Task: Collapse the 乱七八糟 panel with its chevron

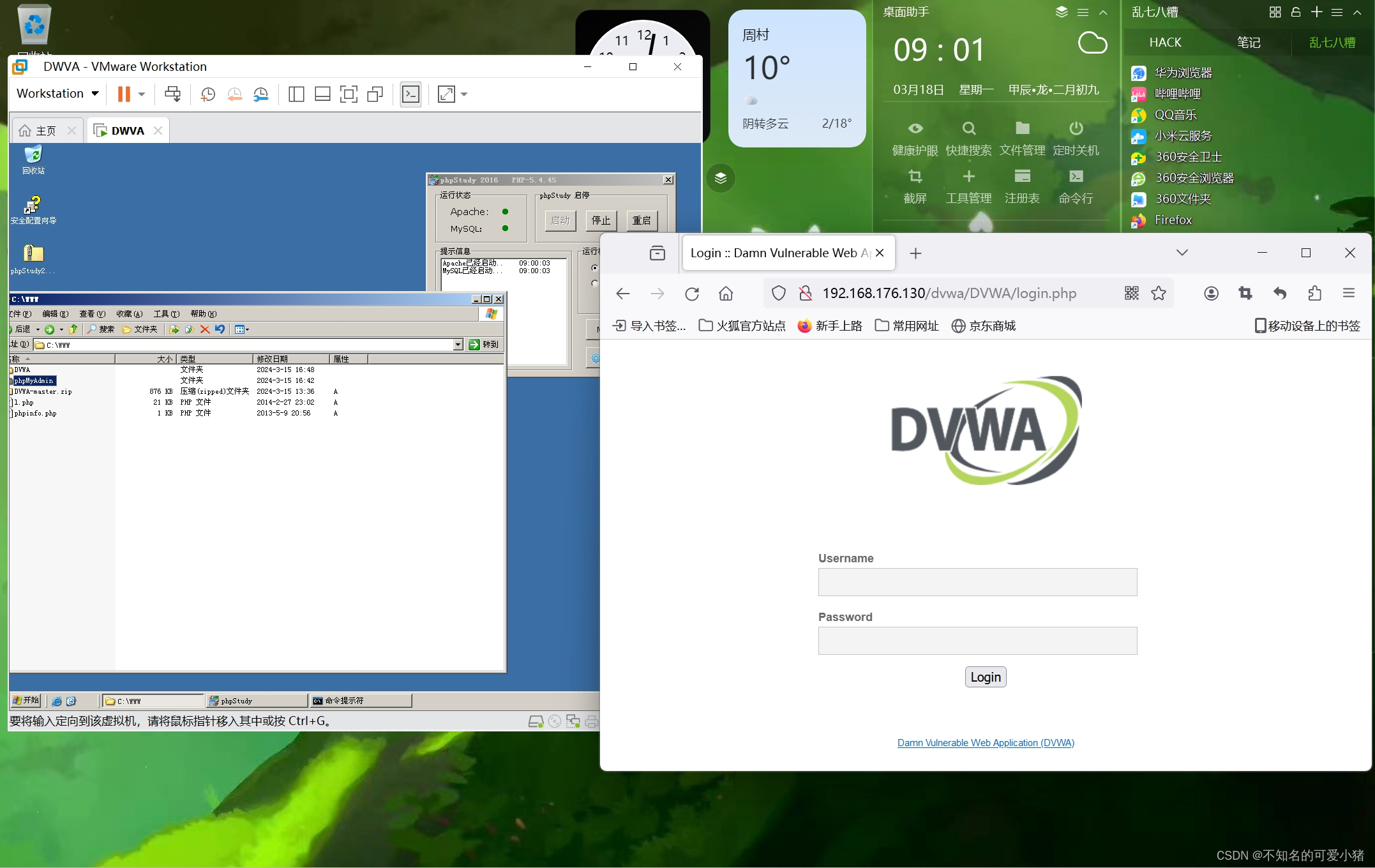Action: pyautogui.click(x=1357, y=12)
